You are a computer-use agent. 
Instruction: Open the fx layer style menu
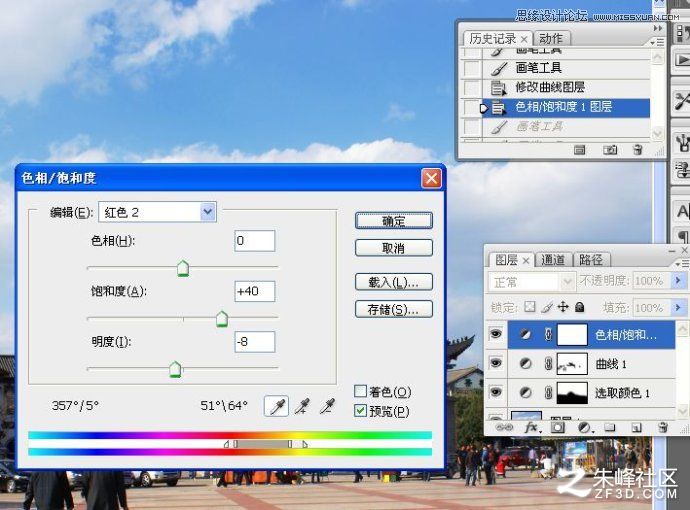tap(532, 427)
